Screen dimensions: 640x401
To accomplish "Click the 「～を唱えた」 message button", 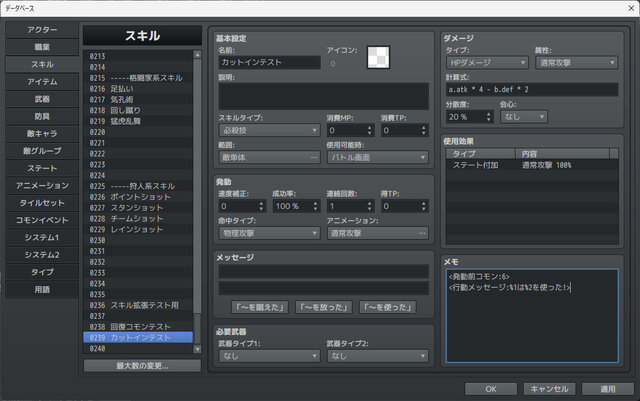I will coord(260,307).
